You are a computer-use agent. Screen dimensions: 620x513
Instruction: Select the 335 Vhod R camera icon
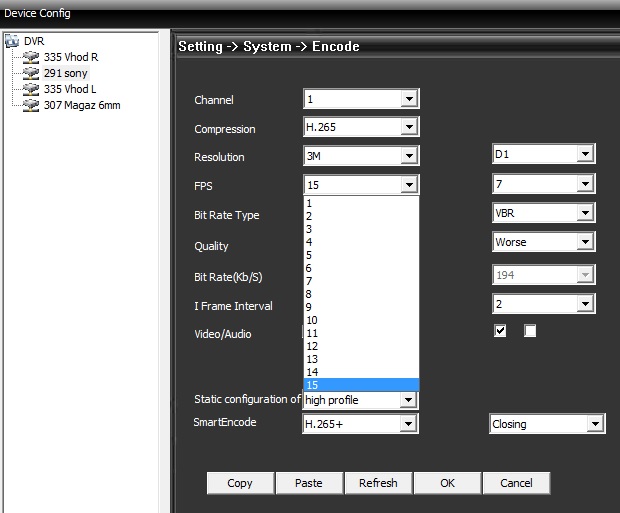(x=30, y=57)
